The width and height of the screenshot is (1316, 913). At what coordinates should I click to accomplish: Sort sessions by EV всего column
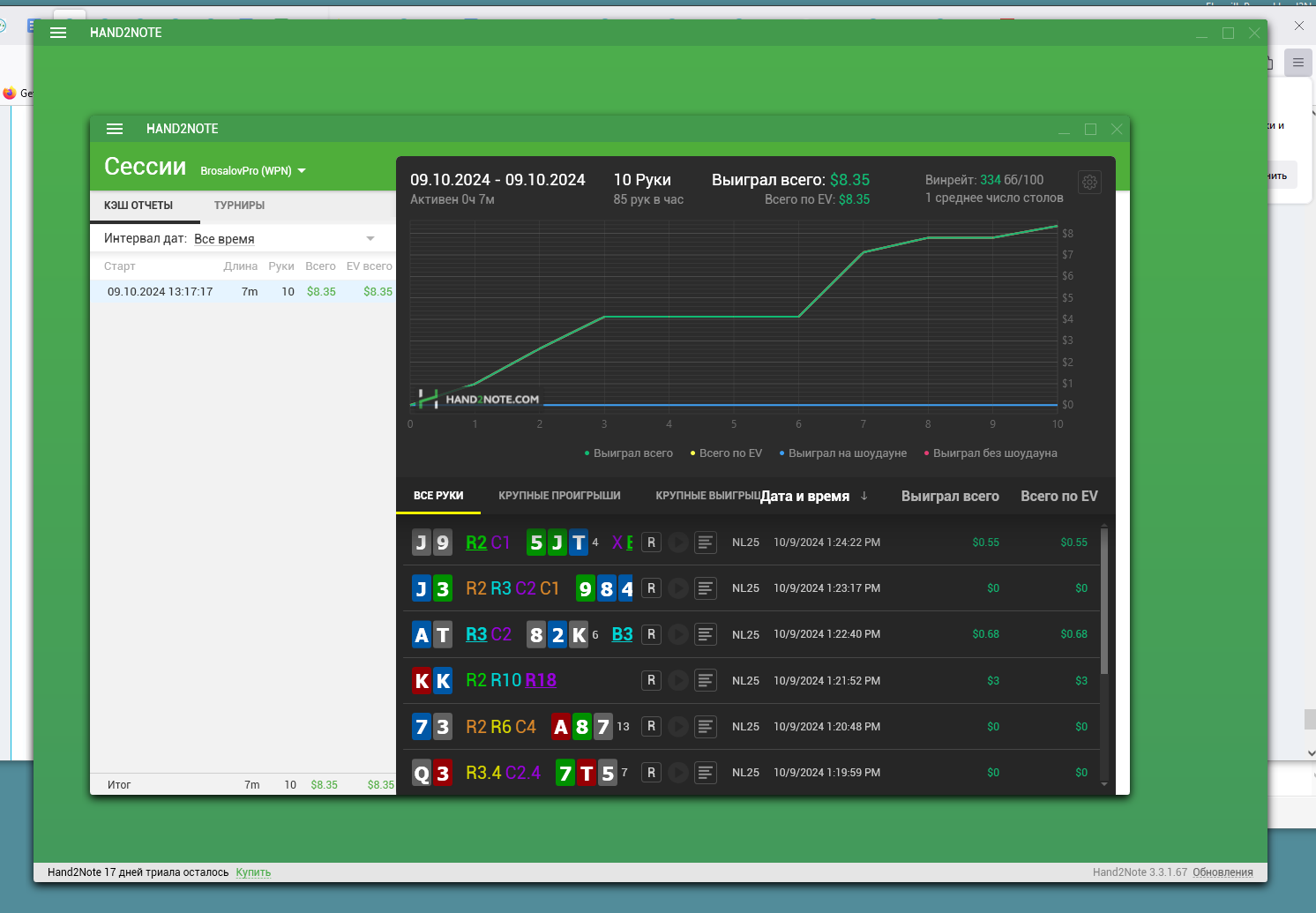(x=369, y=266)
